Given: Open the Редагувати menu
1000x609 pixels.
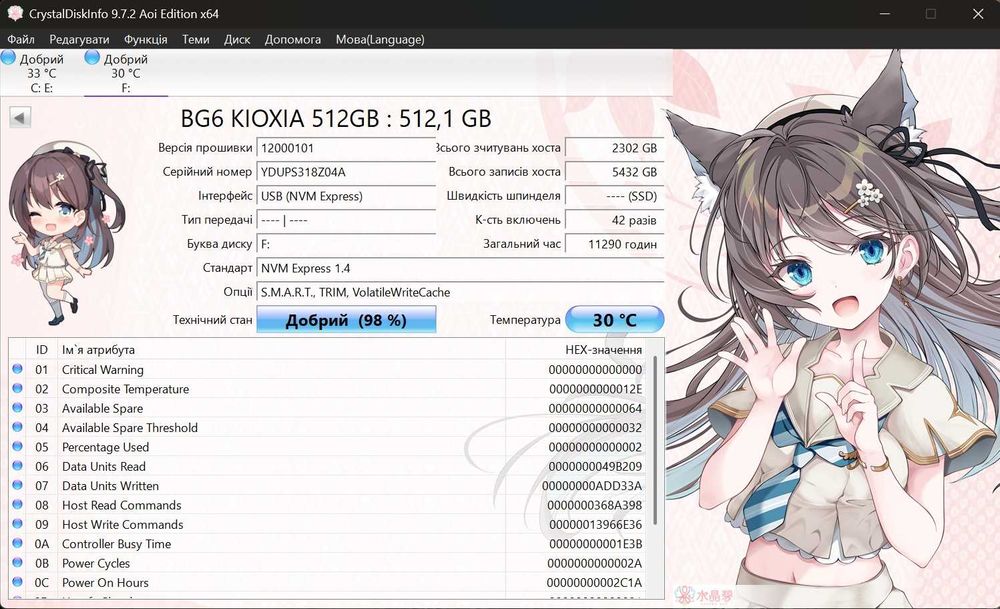Looking at the screenshot, I should coord(79,40).
